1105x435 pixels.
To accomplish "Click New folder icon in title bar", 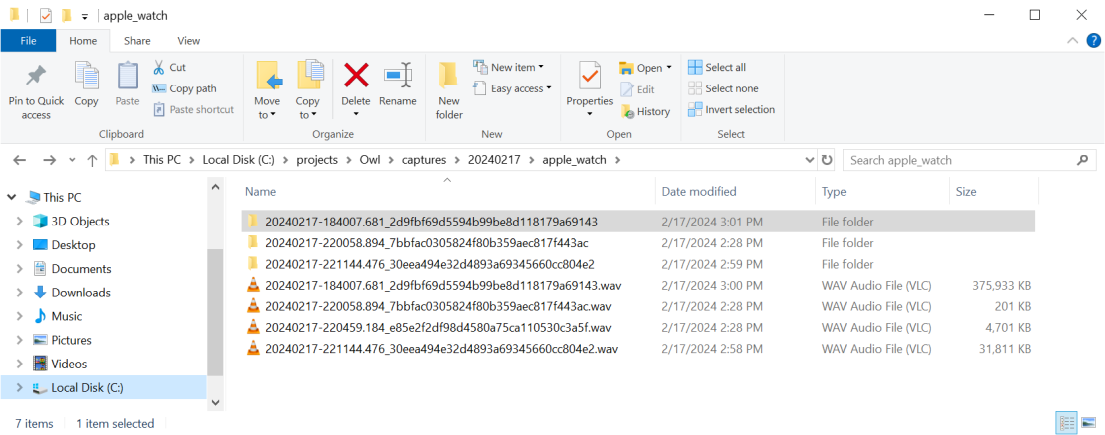I will click(x=66, y=16).
